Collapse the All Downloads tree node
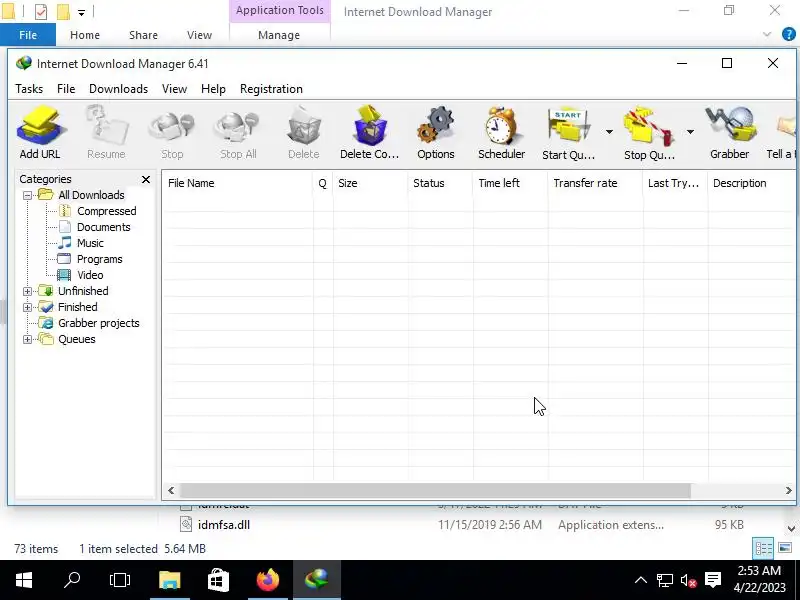The image size is (800, 600). (28, 195)
